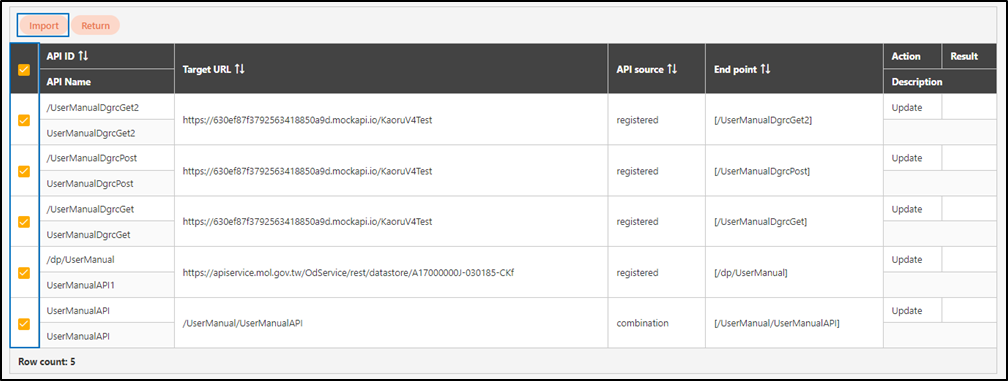1008x381 pixels.
Task: Sort by API source arrows icon
Action: click(672, 69)
